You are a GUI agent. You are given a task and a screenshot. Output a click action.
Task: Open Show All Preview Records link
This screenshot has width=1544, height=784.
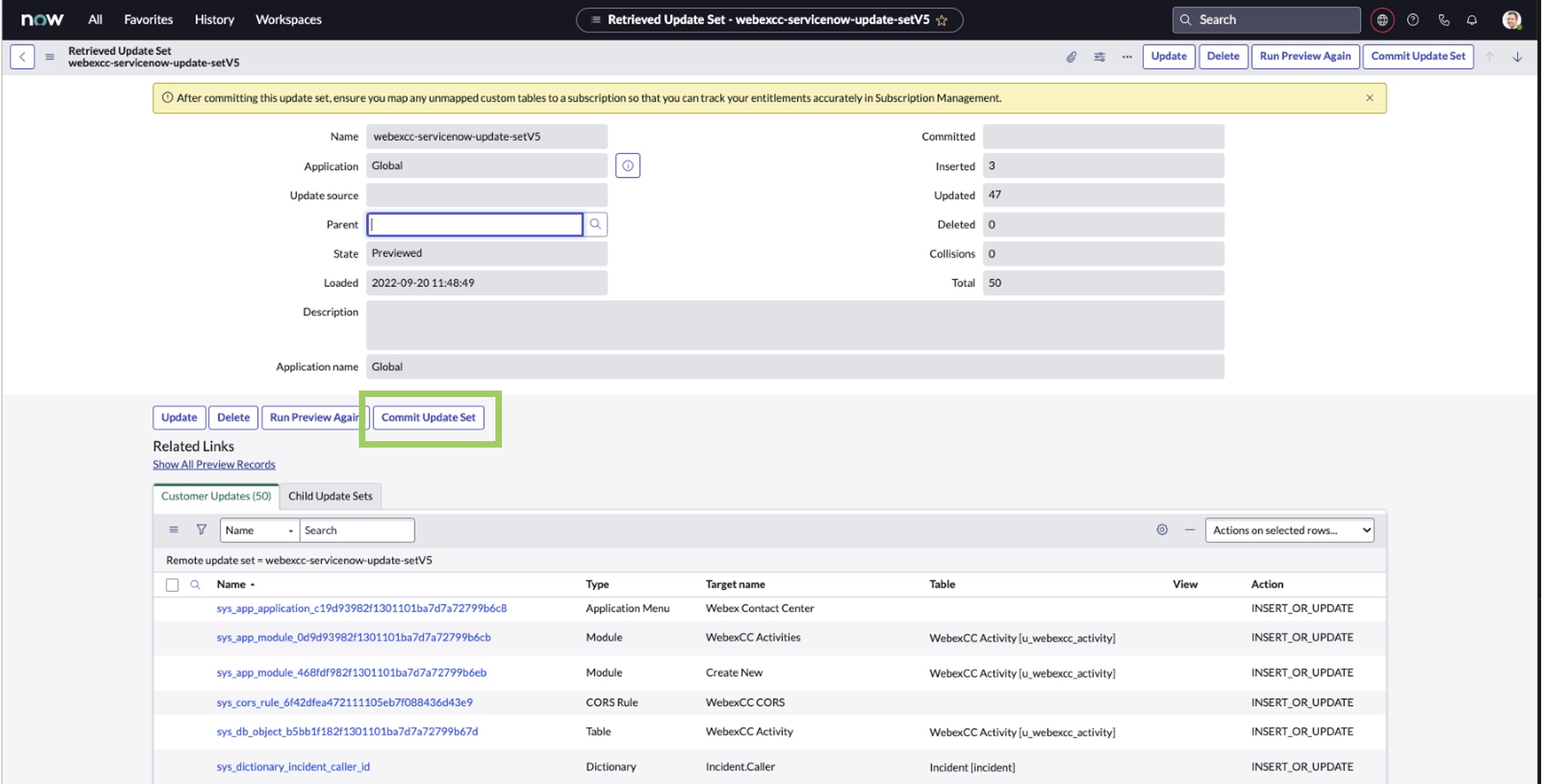[x=214, y=465]
